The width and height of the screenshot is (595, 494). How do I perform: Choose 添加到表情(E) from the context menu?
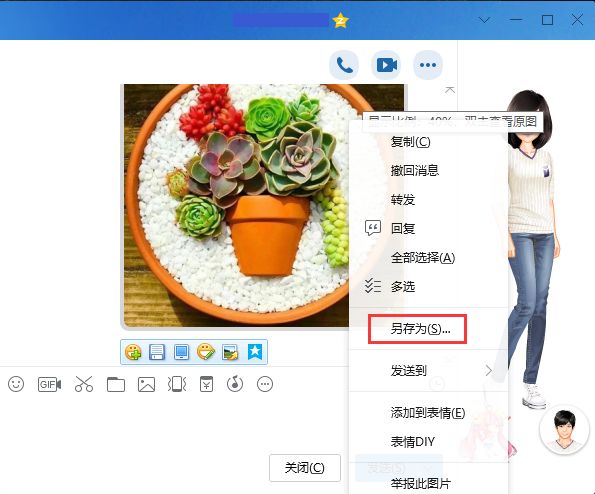pos(429,412)
